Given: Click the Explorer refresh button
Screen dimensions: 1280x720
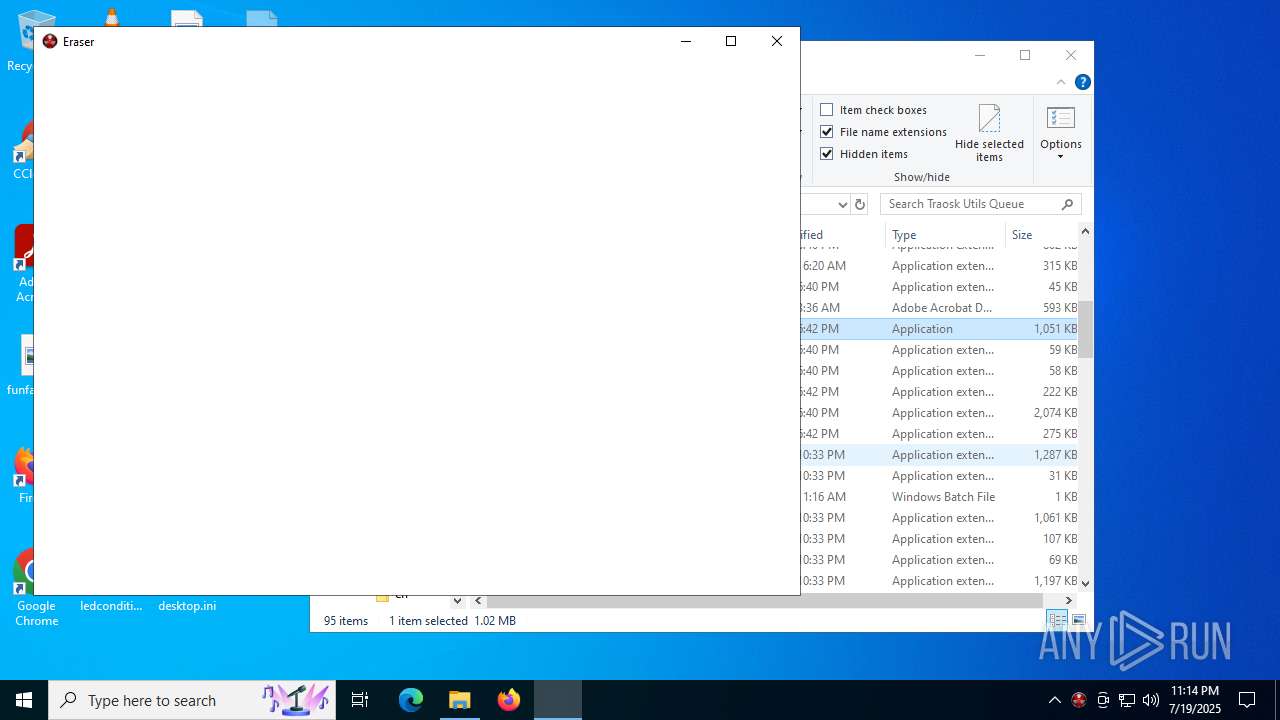Looking at the screenshot, I should [x=860, y=204].
